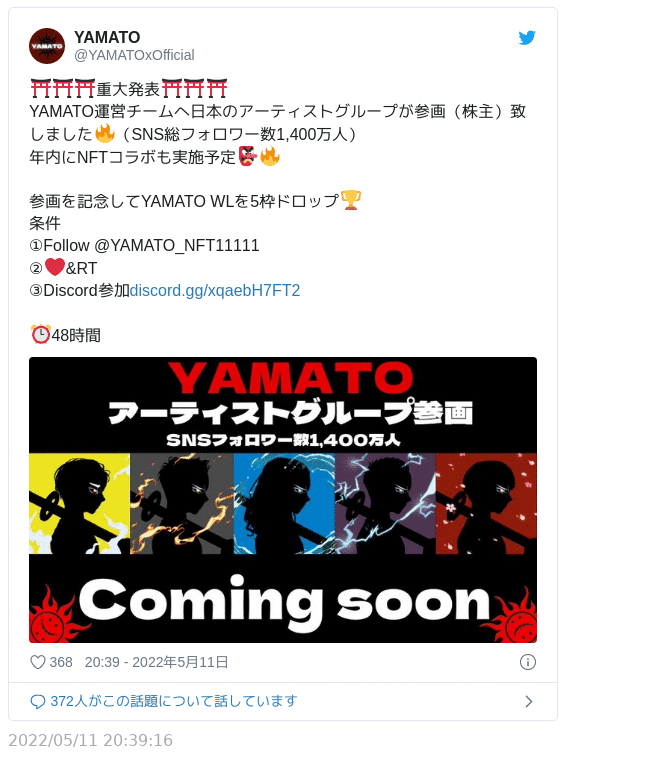Viewport: 660px width, 761px height.
Task: Click the red sakura silhouette character panel
Action: coord(486,503)
